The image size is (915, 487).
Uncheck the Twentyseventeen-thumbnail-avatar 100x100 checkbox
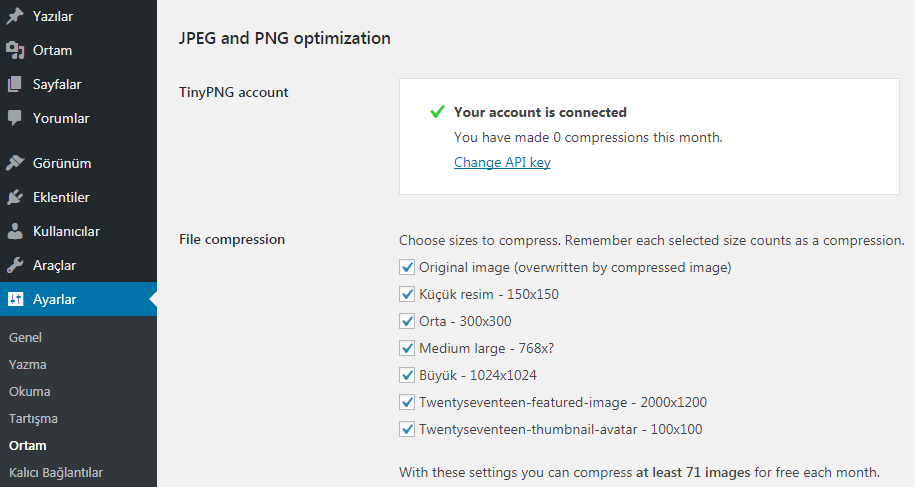(x=407, y=429)
